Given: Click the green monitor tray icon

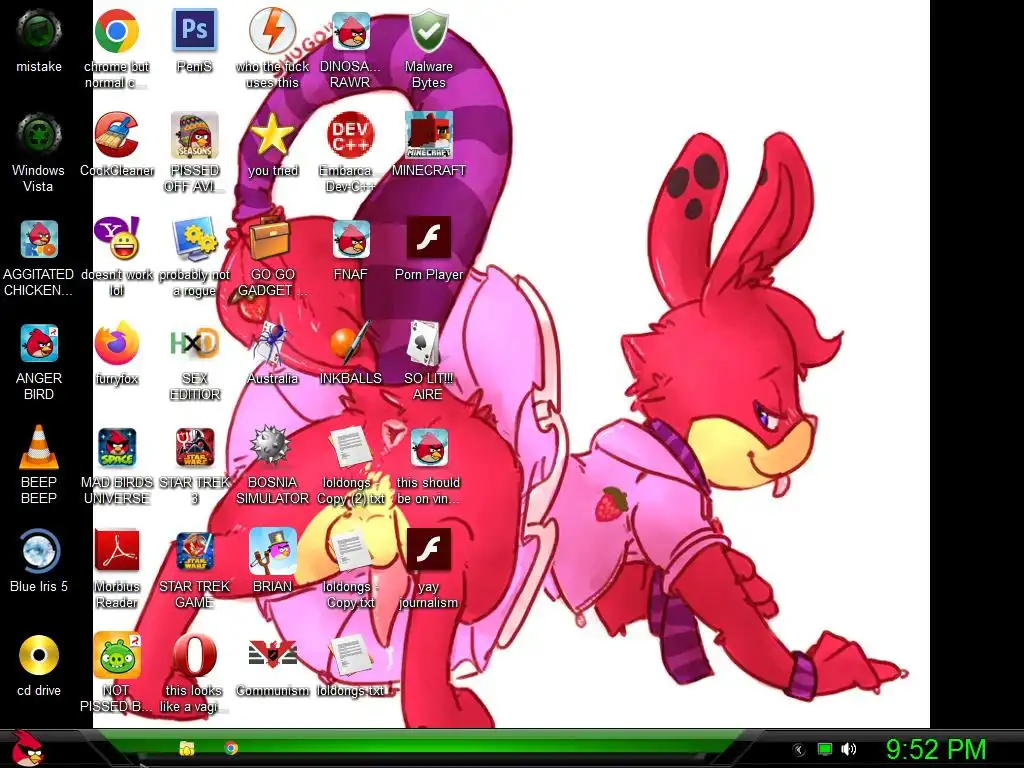Looking at the screenshot, I should pos(825,749).
